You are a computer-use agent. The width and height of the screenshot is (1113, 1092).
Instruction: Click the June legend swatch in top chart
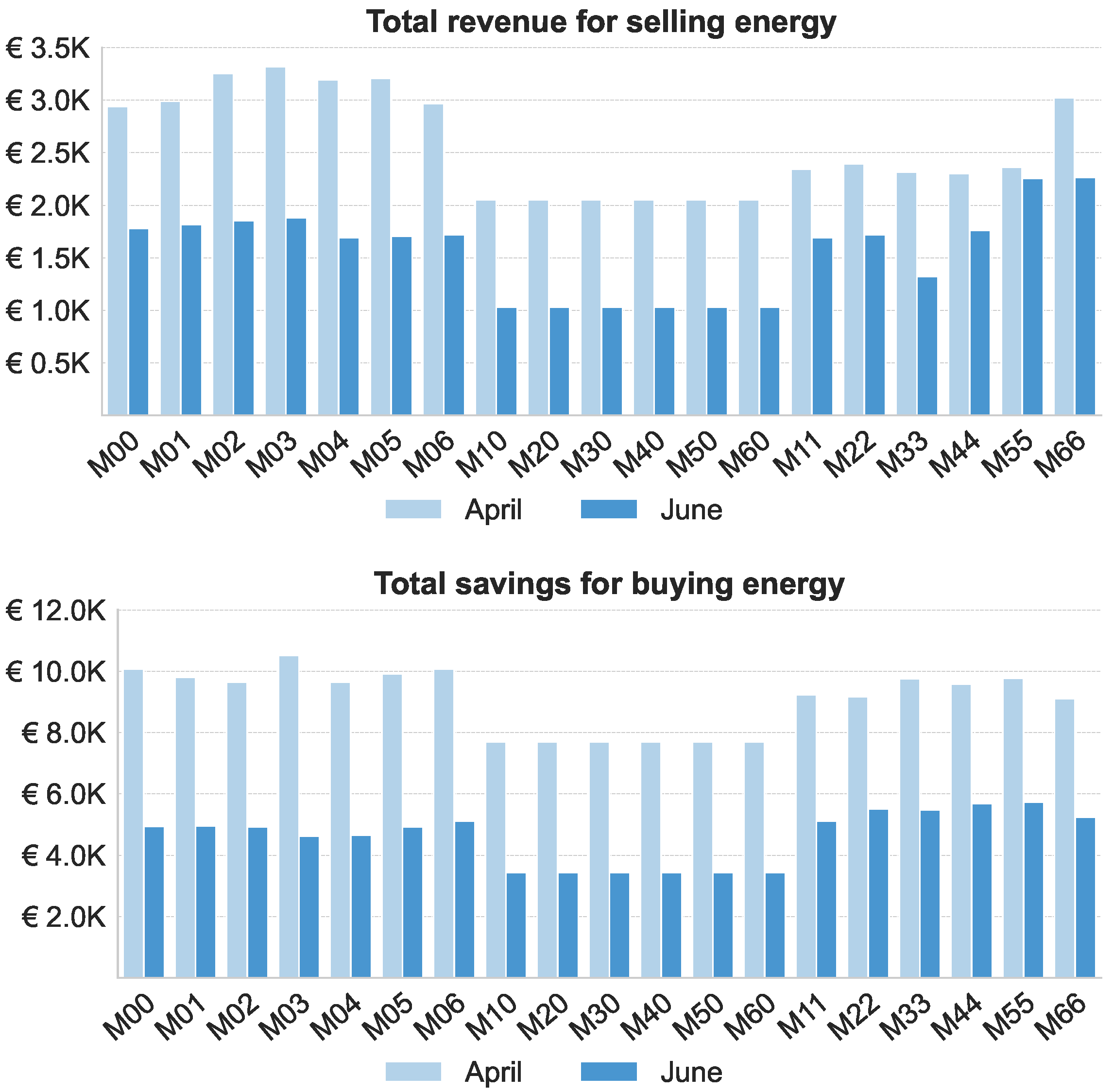click(608, 509)
